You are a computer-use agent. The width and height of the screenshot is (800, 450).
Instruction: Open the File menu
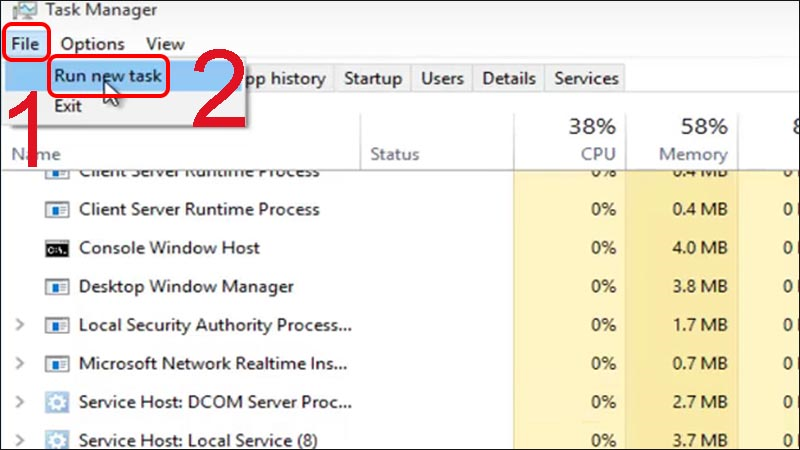click(x=25, y=44)
